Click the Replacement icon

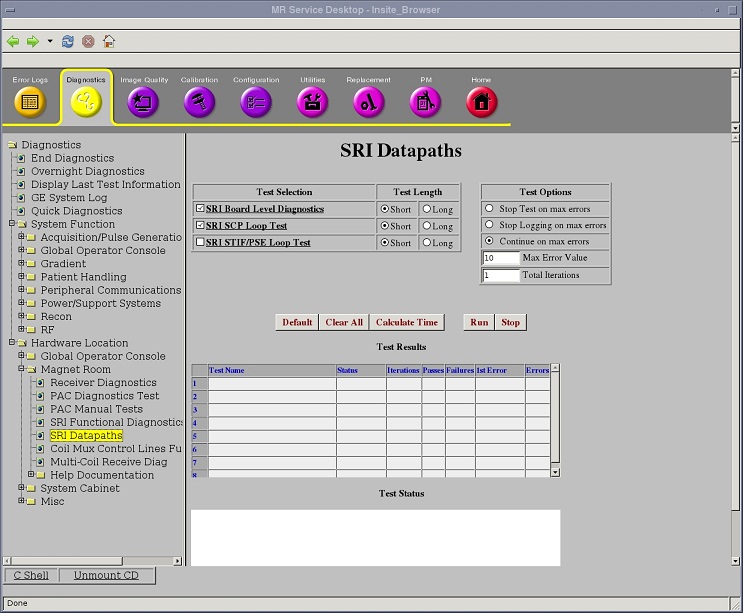(x=368, y=101)
